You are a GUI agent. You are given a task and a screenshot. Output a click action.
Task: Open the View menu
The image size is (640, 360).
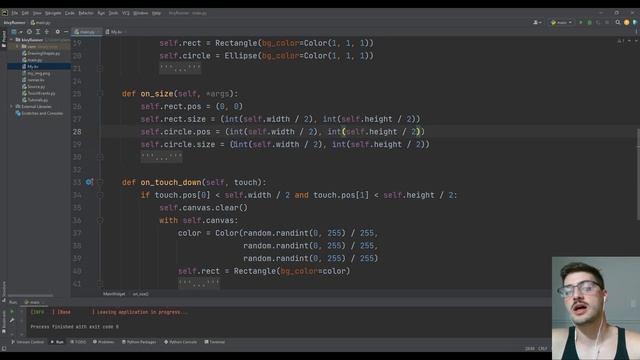(x=37, y=13)
